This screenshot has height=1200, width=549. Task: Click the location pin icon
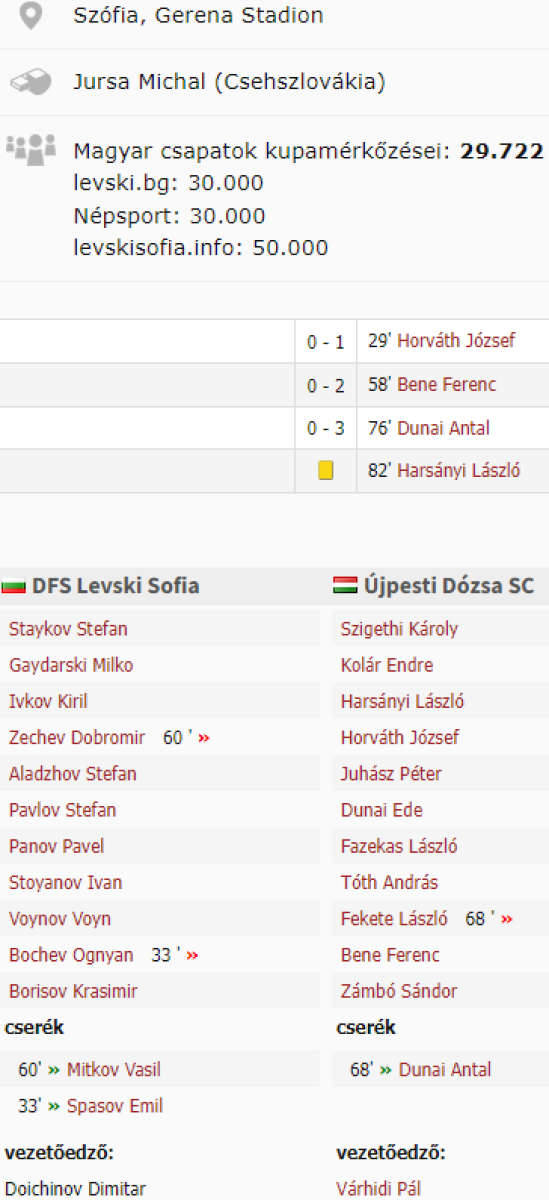pyautogui.click(x=33, y=17)
